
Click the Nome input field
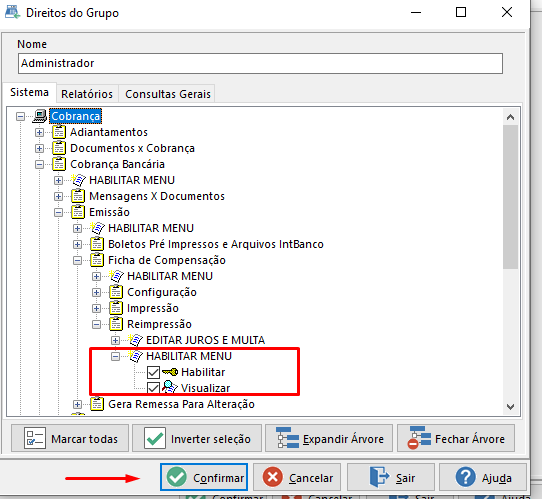260,63
